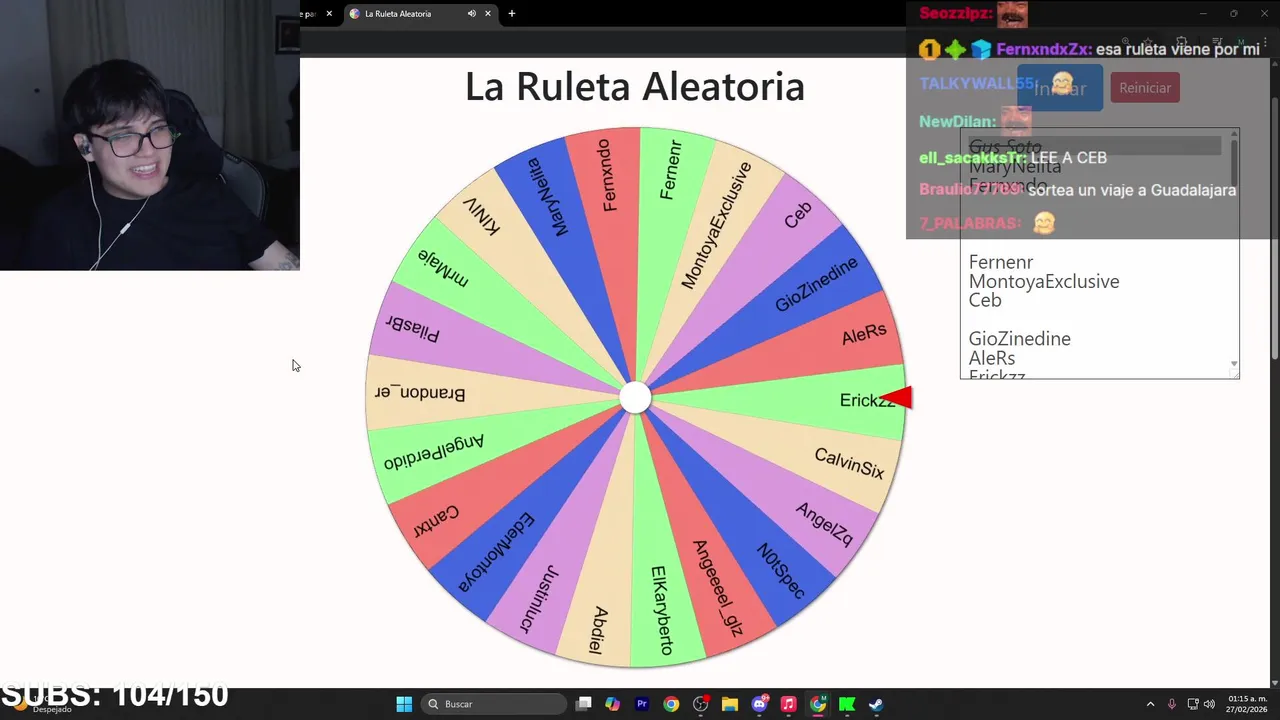
Task: Open the active Chrome profile window icon
Action: click(818, 704)
